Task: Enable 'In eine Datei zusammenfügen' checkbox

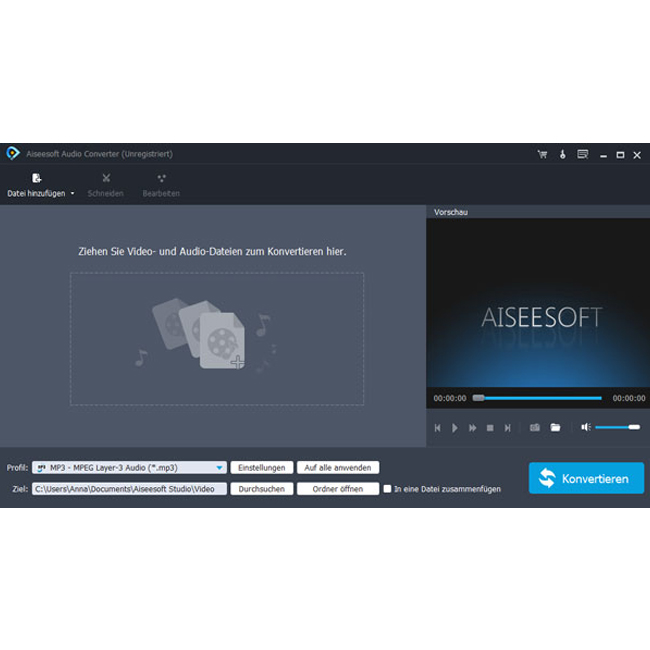Action: click(388, 489)
